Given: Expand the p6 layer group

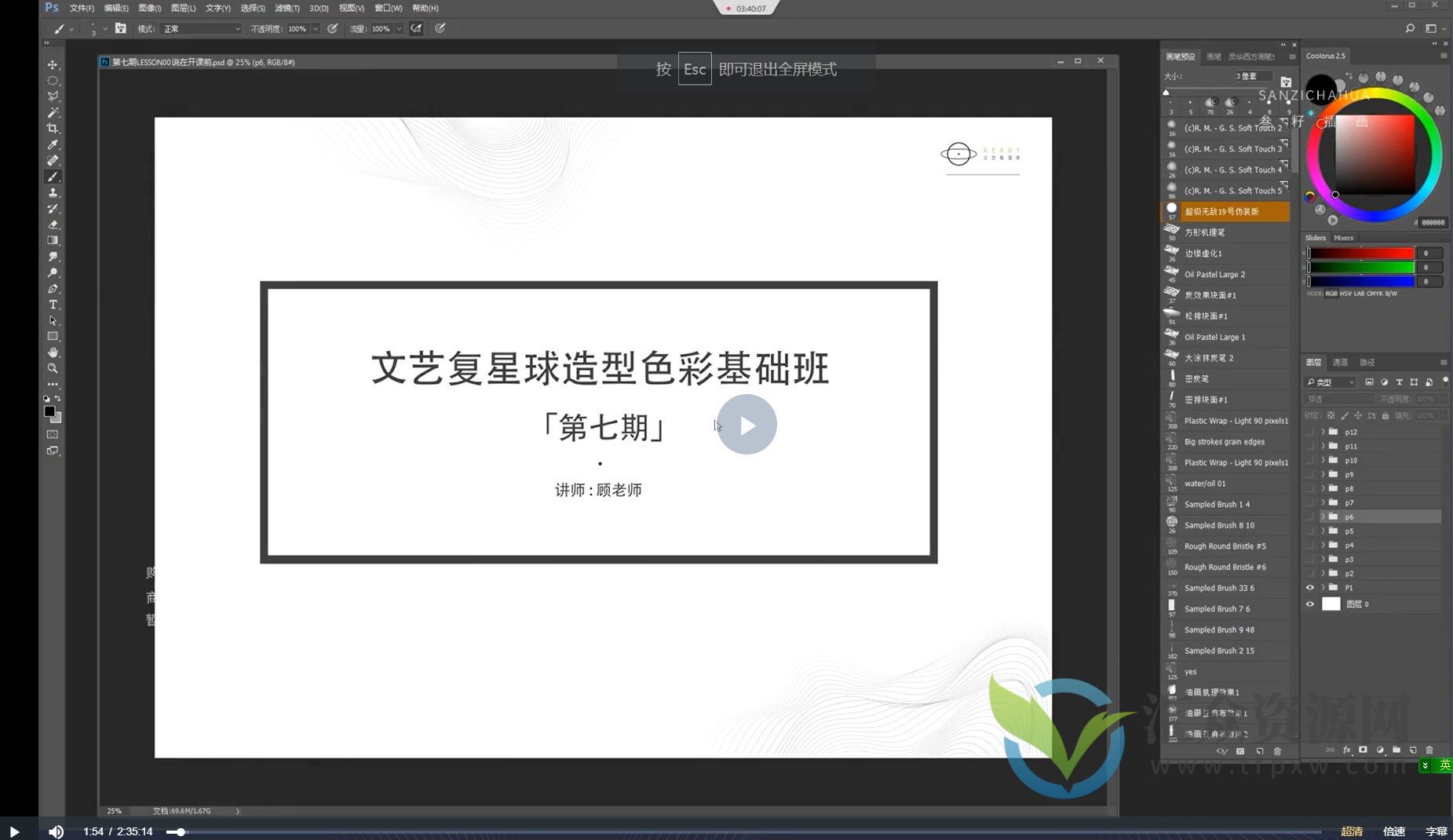Looking at the screenshot, I should (1323, 517).
